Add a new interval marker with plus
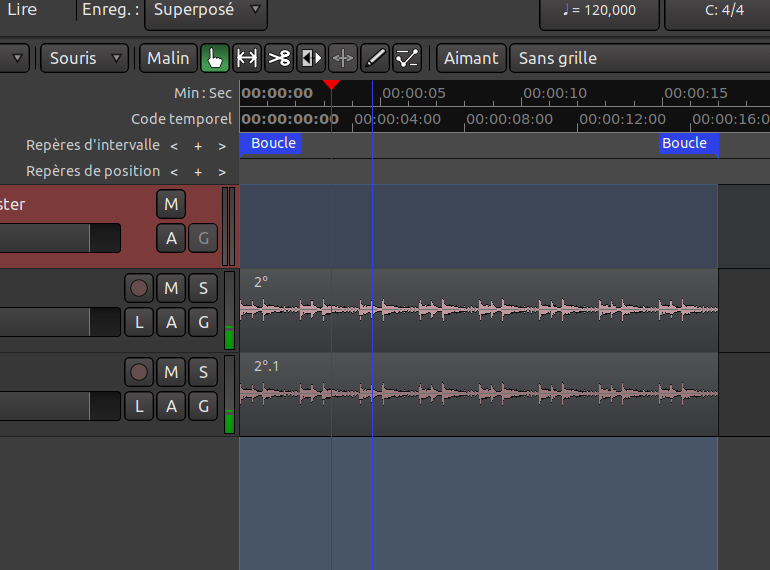770x570 pixels. click(x=198, y=146)
